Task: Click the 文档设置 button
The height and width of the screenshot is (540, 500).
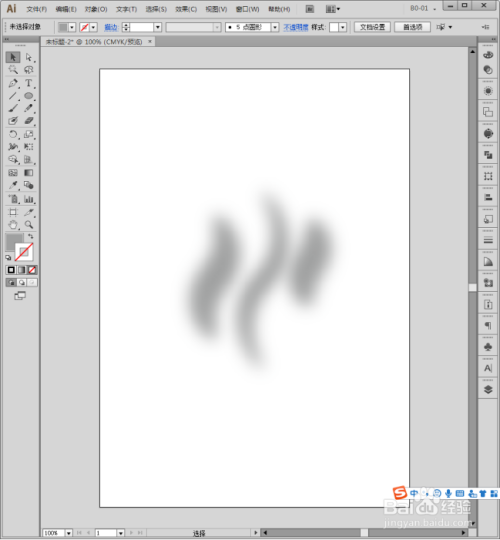Action: tap(372, 27)
